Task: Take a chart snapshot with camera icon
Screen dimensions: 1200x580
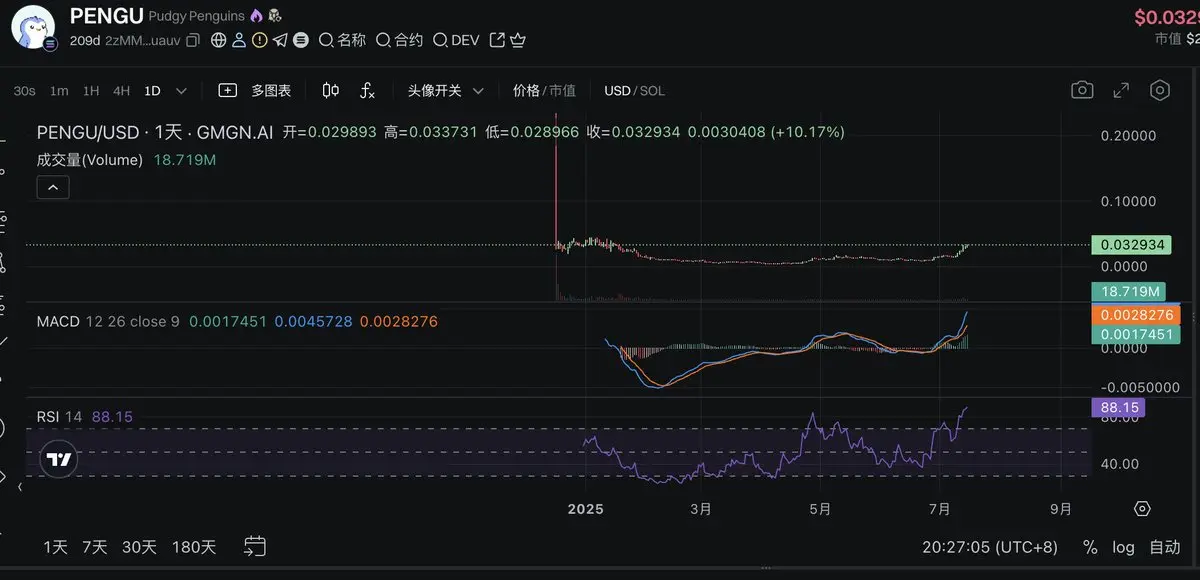Action: (1082, 91)
